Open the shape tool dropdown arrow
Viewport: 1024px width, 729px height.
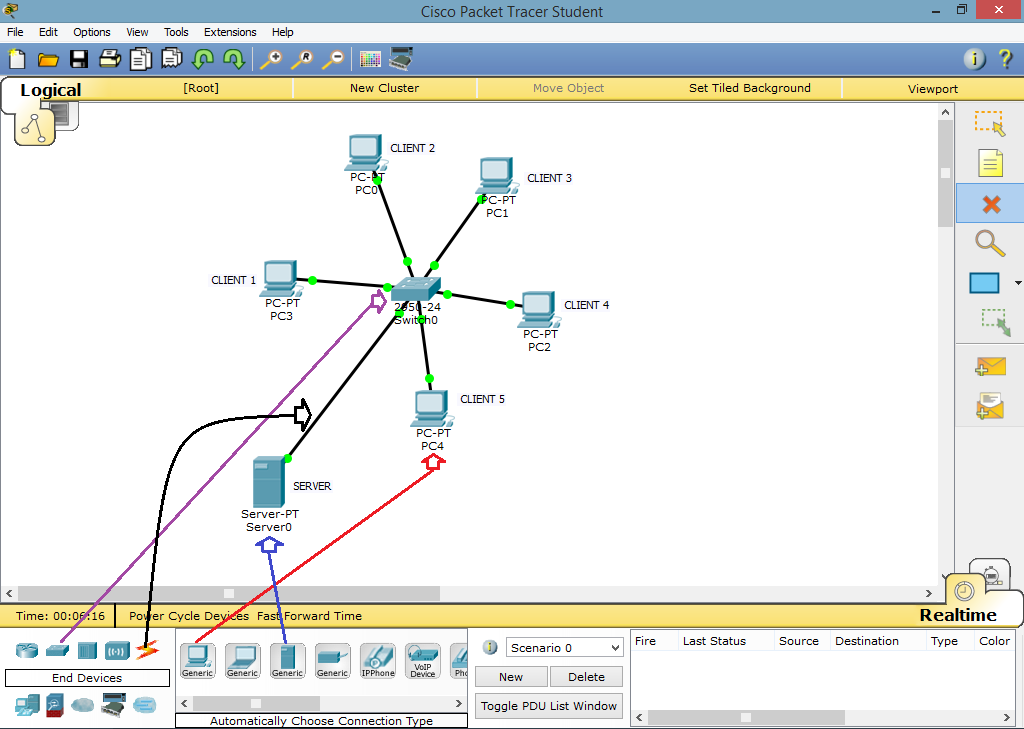1016,283
